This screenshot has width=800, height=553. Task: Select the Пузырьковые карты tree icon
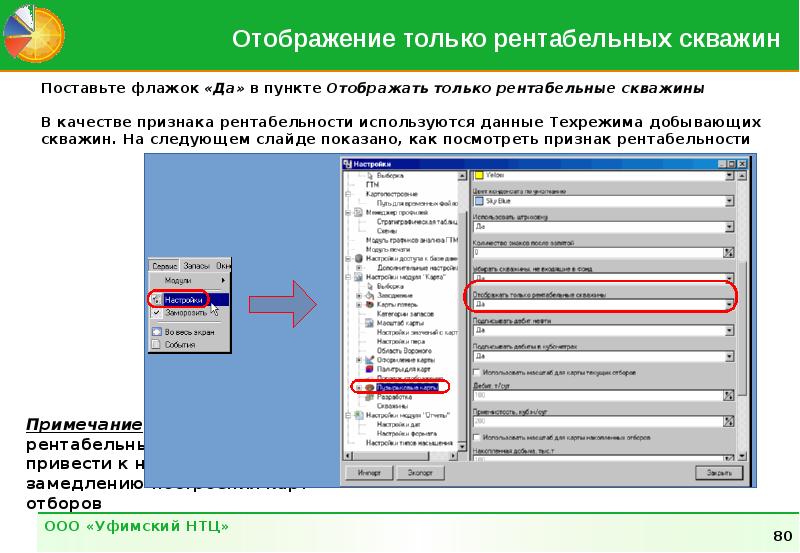click(369, 386)
